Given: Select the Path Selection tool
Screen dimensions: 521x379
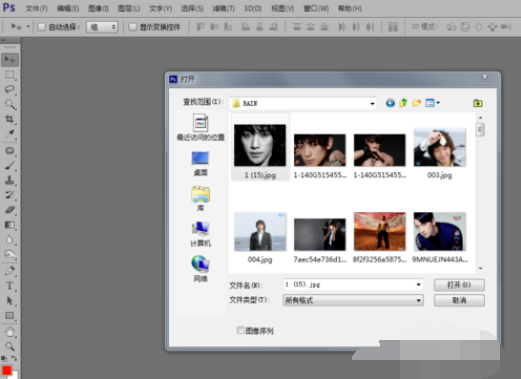Looking at the screenshot, I should tap(10, 301).
